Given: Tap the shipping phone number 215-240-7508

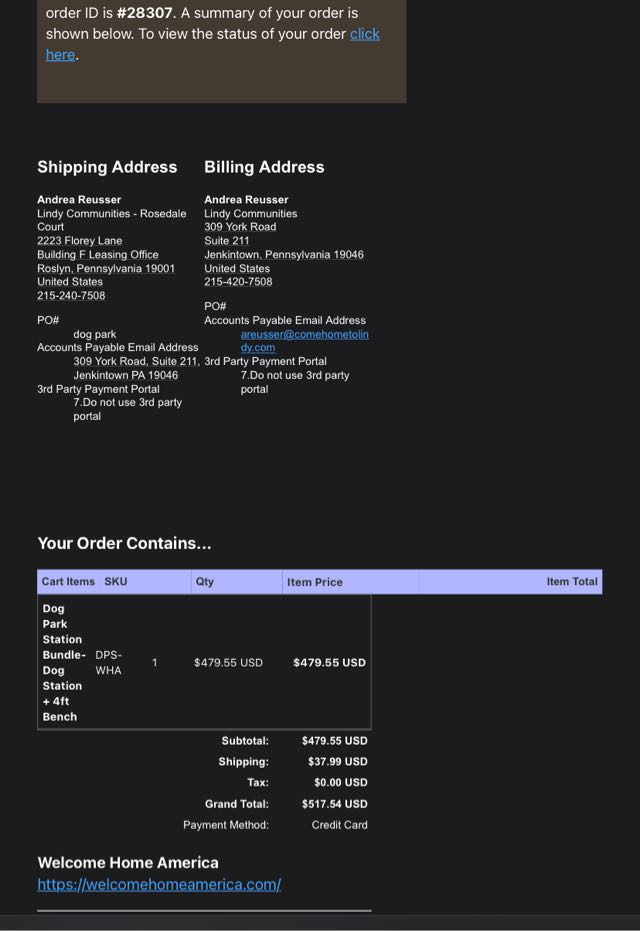Looking at the screenshot, I should [71, 296].
